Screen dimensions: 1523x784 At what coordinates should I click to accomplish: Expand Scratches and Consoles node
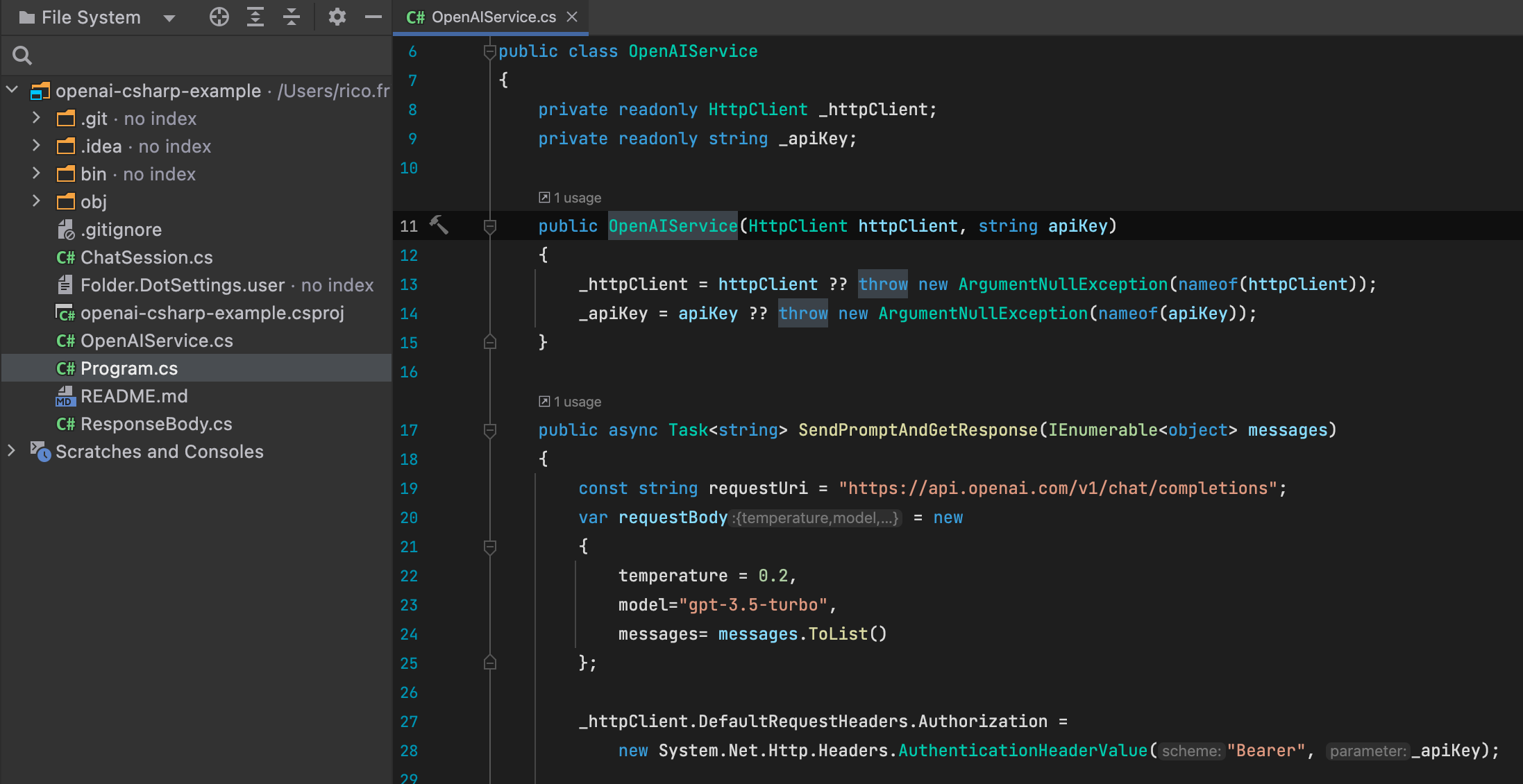11,451
